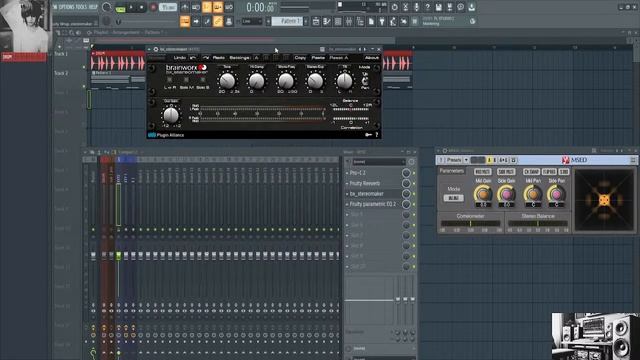Click Undo in bx_stereomaker toolbar
The height and width of the screenshot is (360, 640).
[x=180, y=58]
